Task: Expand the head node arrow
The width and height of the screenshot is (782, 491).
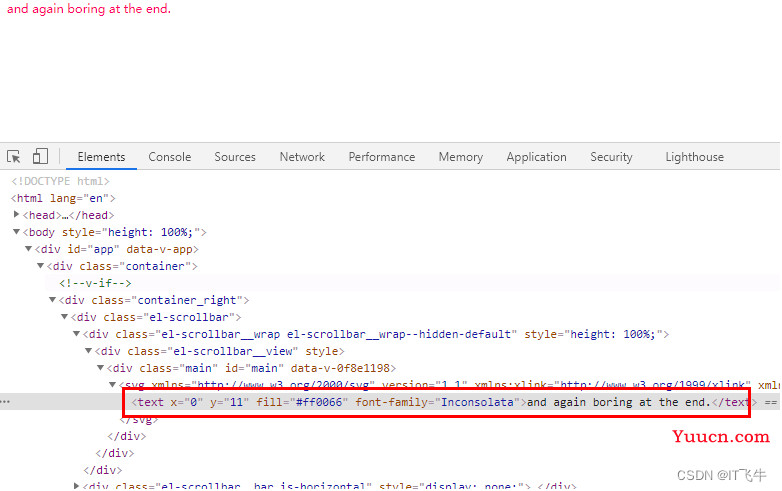Action: pos(17,215)
